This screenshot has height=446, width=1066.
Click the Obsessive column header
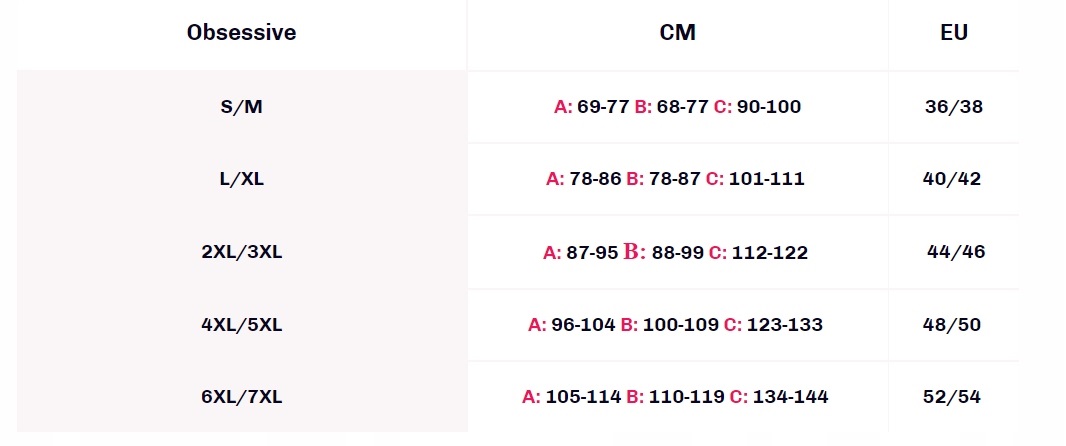241,33
